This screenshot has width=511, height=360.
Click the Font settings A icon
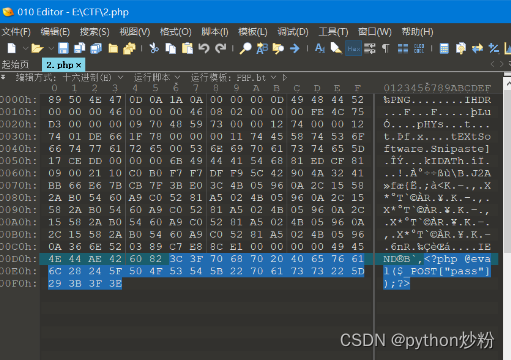coord(320,49)
